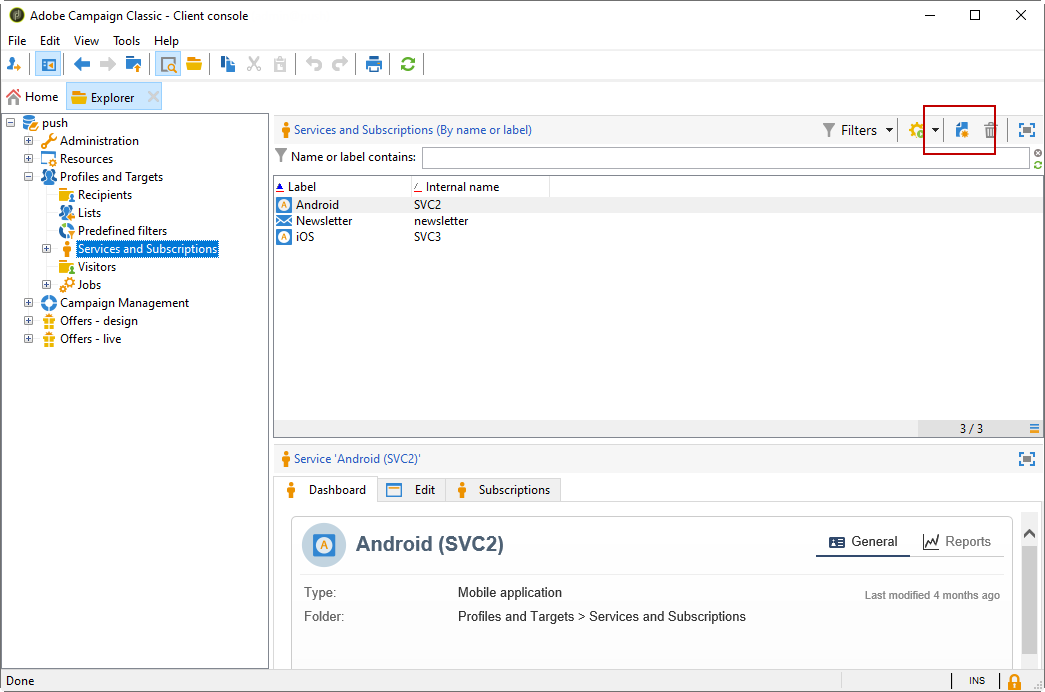Sort by the Label column header
1045x692 pixels.
click(343, 187)
